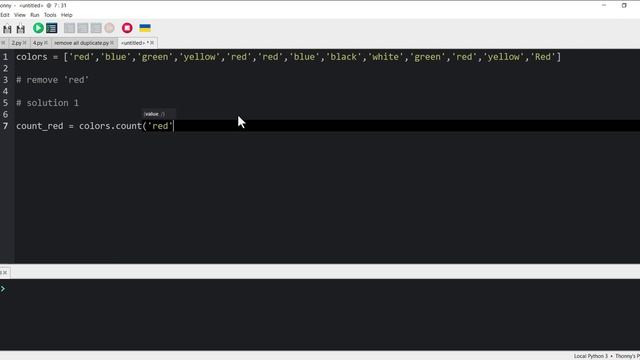Viewport: 640px width, 360px height.
Task: Focus the Shell prompt input area
Action: click(320, 289)
